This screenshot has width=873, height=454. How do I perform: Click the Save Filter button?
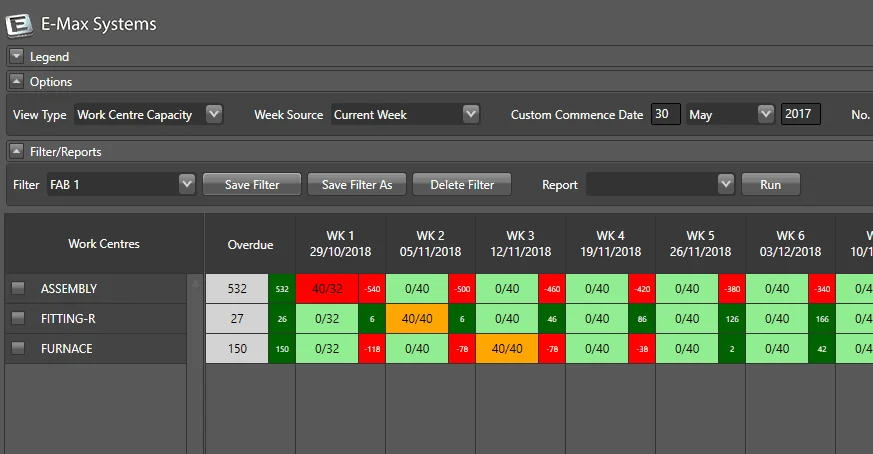pyautogui.click(x=252, y=184)
